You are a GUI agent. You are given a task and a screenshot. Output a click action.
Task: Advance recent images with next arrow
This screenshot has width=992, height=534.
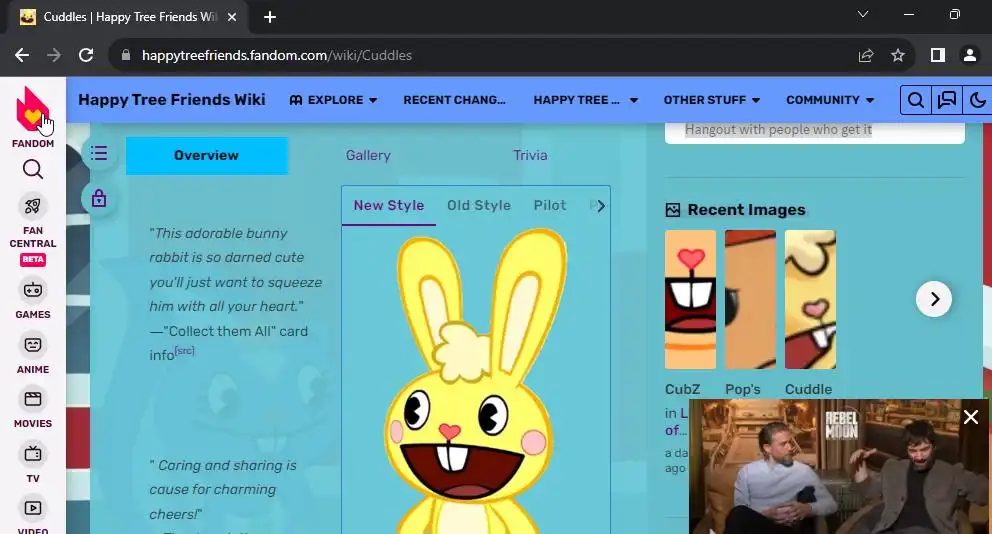tap(934, 299)
